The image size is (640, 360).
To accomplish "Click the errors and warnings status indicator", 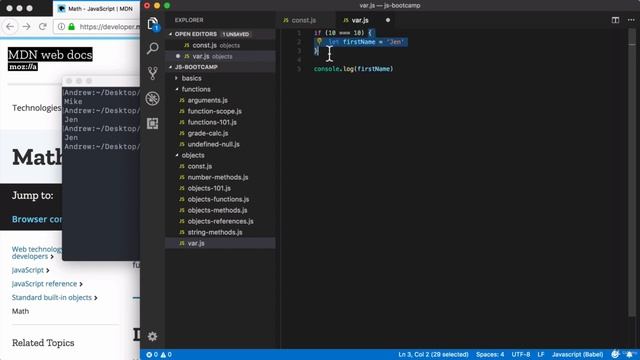I will click(x=159, y=355).
